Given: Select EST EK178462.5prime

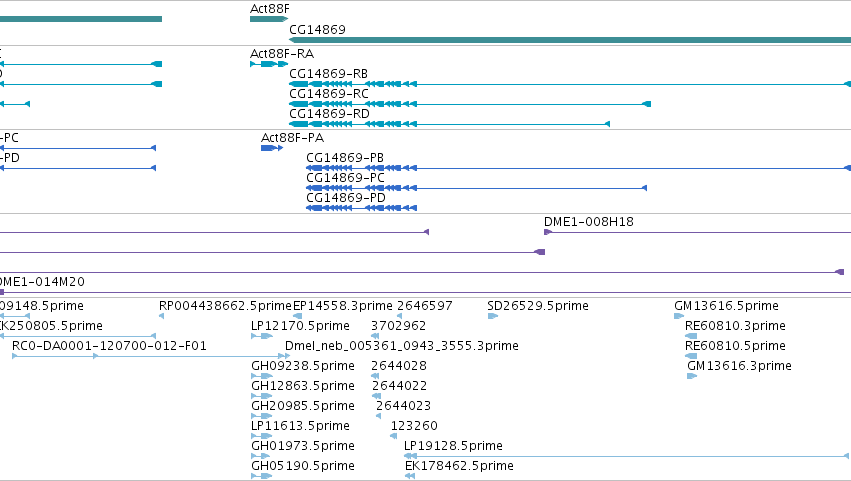Looking at the screenshot, I should pyautogui.click(x=459, y=467).
